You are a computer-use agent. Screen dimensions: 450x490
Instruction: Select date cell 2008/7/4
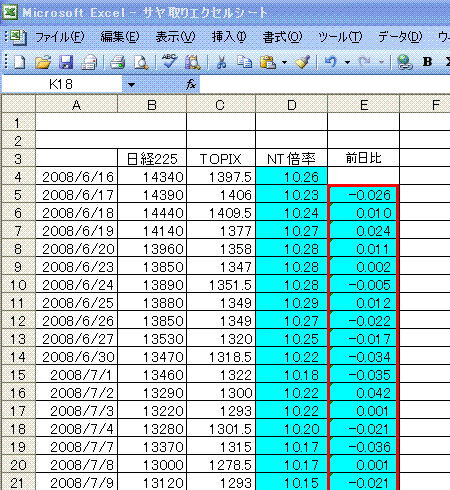point(76,428)
